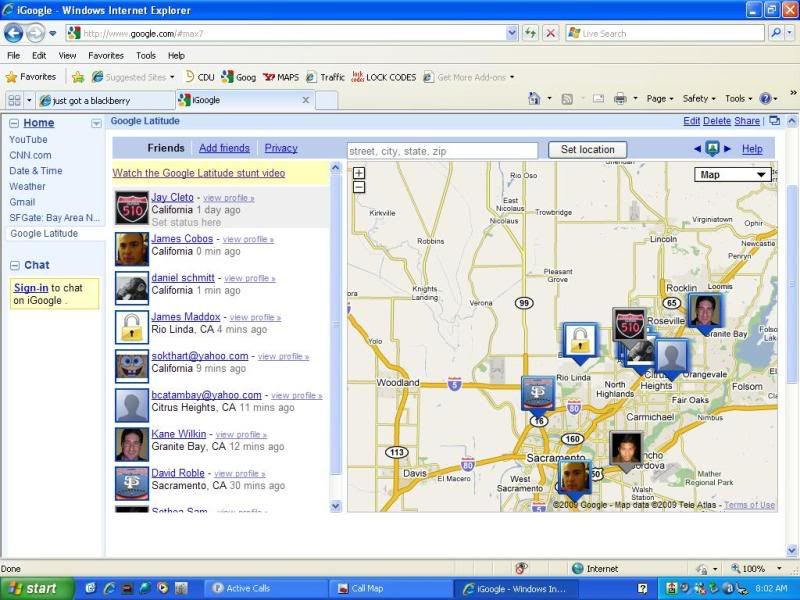Open Terms of Use link on map
The height and width of the screenshot is (600, 800).
749,505
